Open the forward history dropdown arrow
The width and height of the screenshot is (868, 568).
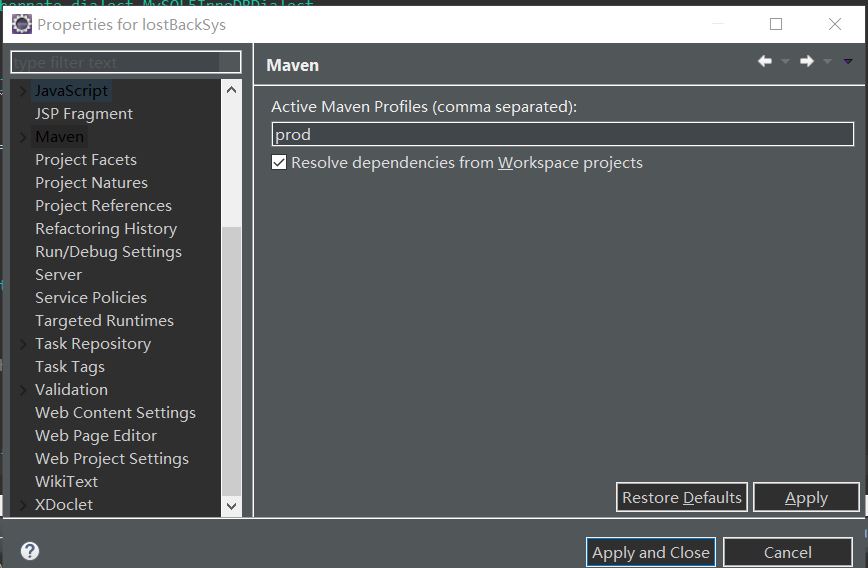coord(827,61)
